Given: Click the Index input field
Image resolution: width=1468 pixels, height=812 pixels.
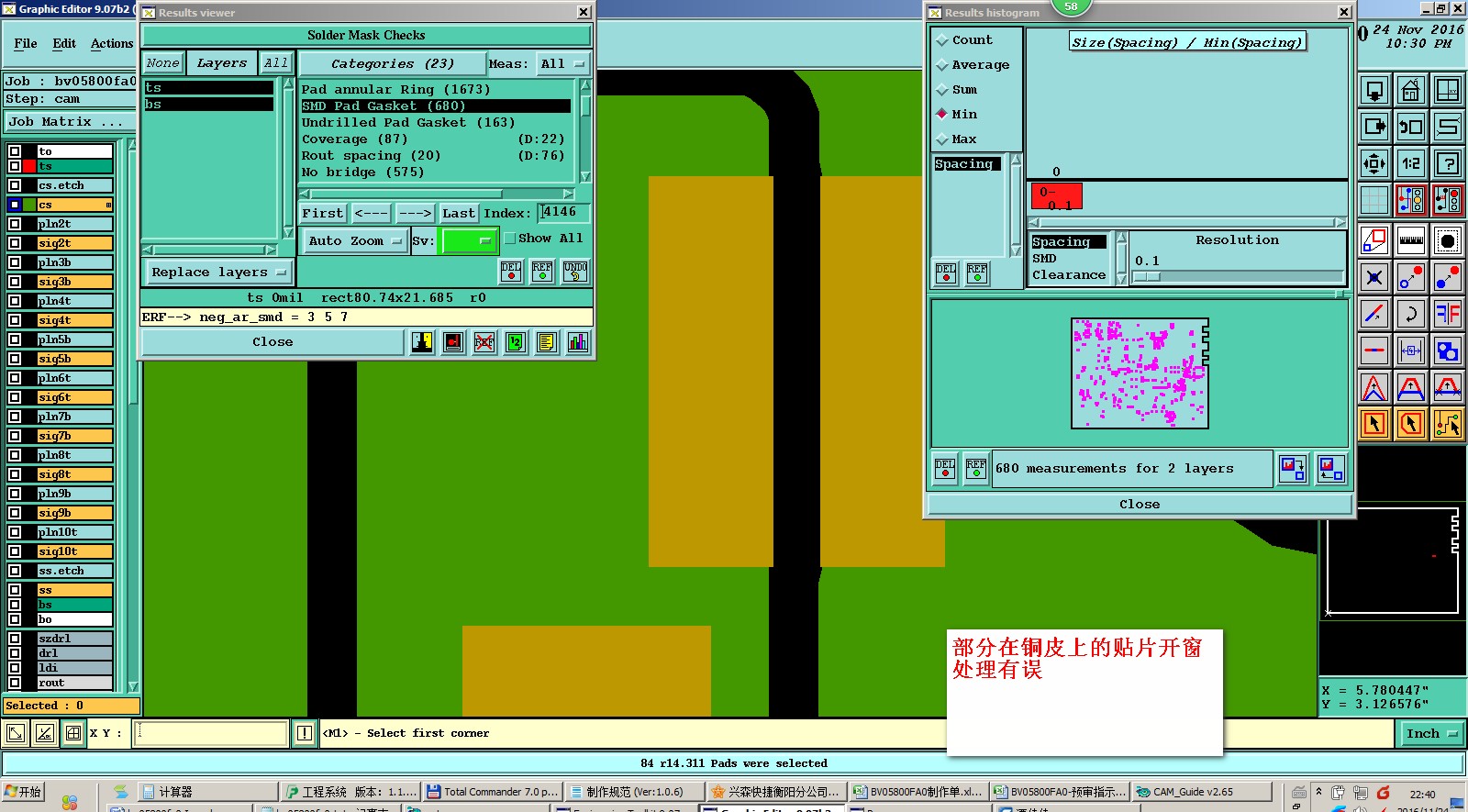Looking at the screenshot, I should (x=562, y=212).
